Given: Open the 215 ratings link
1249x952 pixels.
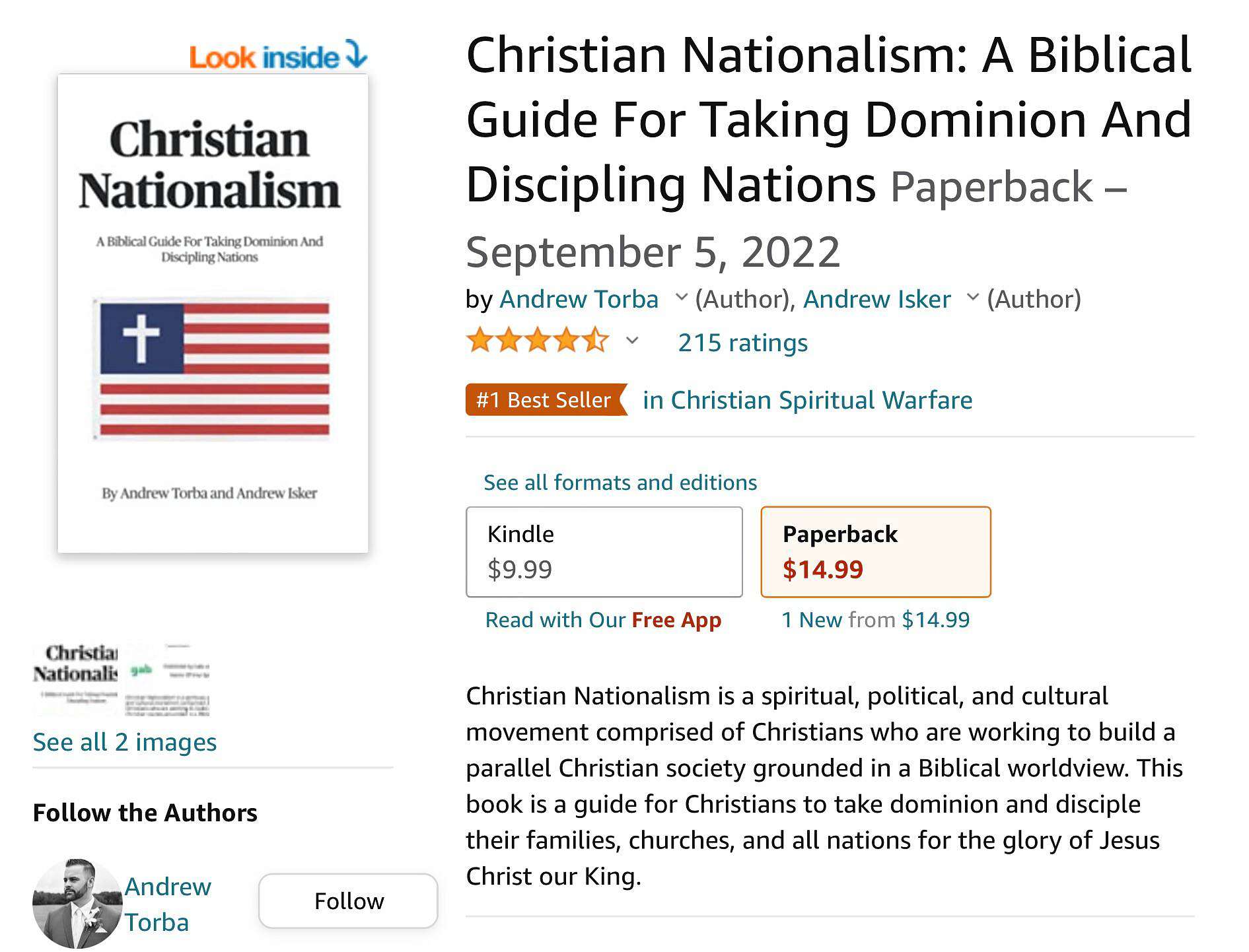Looking at the screenshot, I should pos(742,343).
